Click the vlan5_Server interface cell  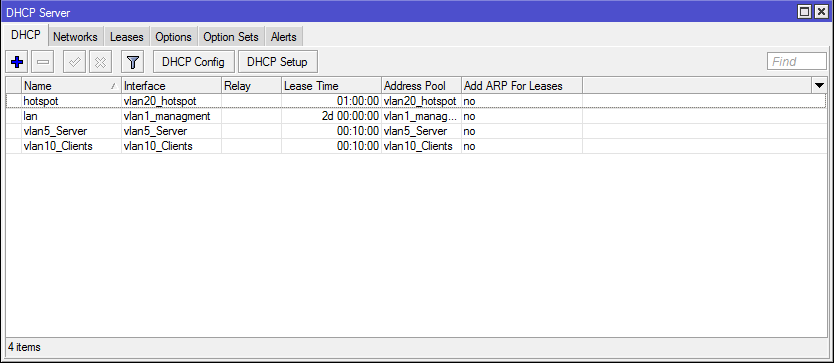(171, 131)
